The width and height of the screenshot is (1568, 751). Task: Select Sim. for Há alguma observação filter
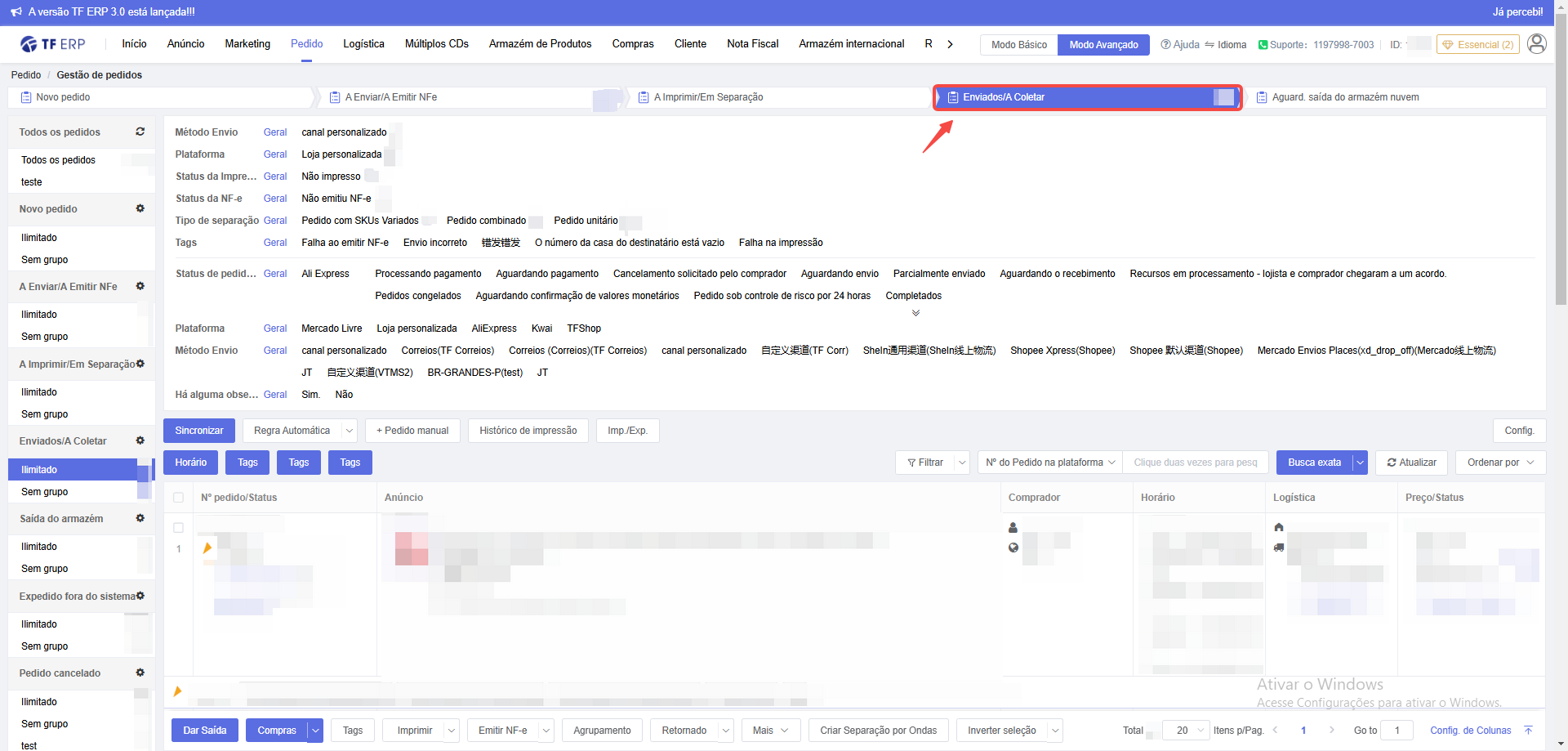311,395
